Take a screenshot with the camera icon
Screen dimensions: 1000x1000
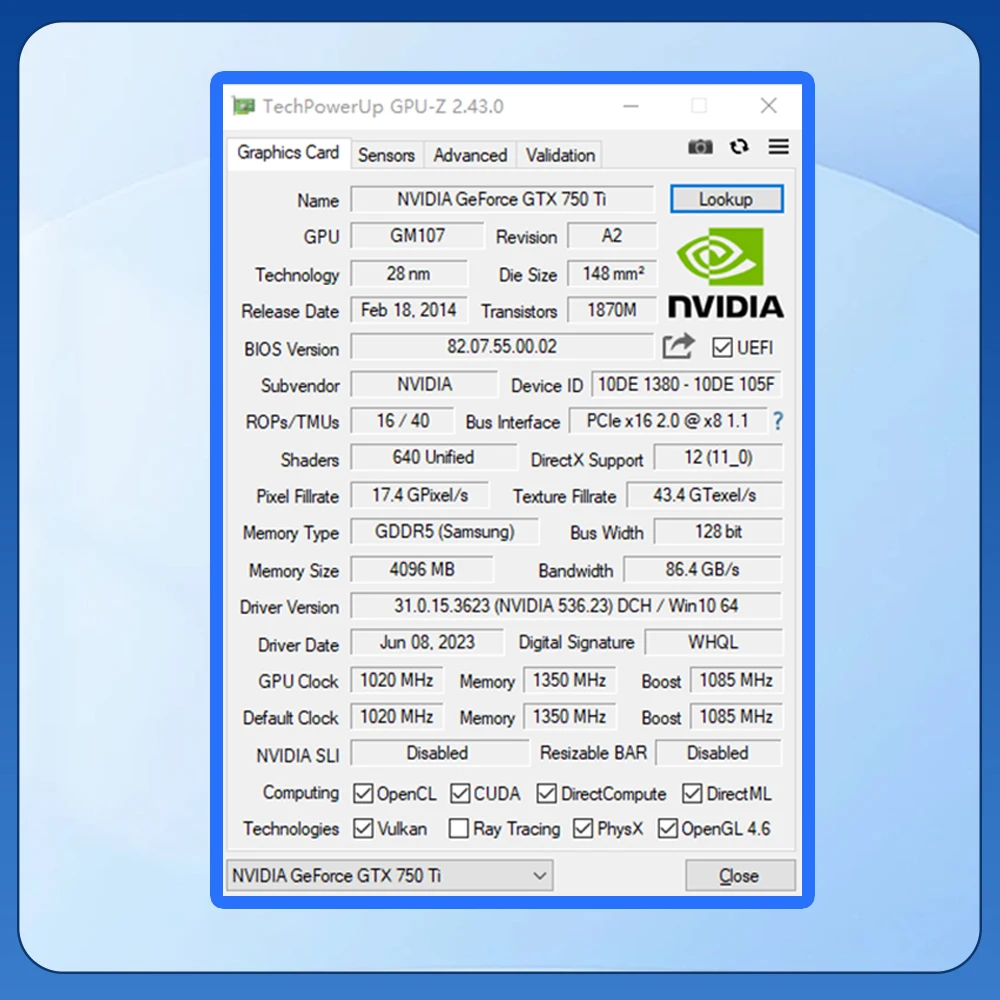tap(700, 147)
